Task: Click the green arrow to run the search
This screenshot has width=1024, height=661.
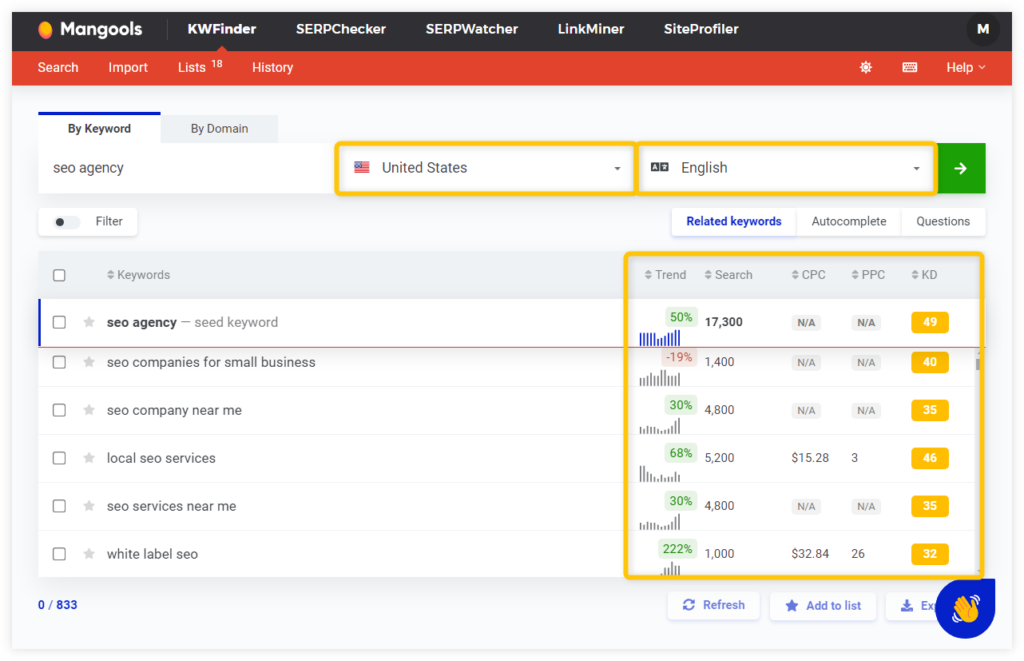Action: tap(961, 167)
